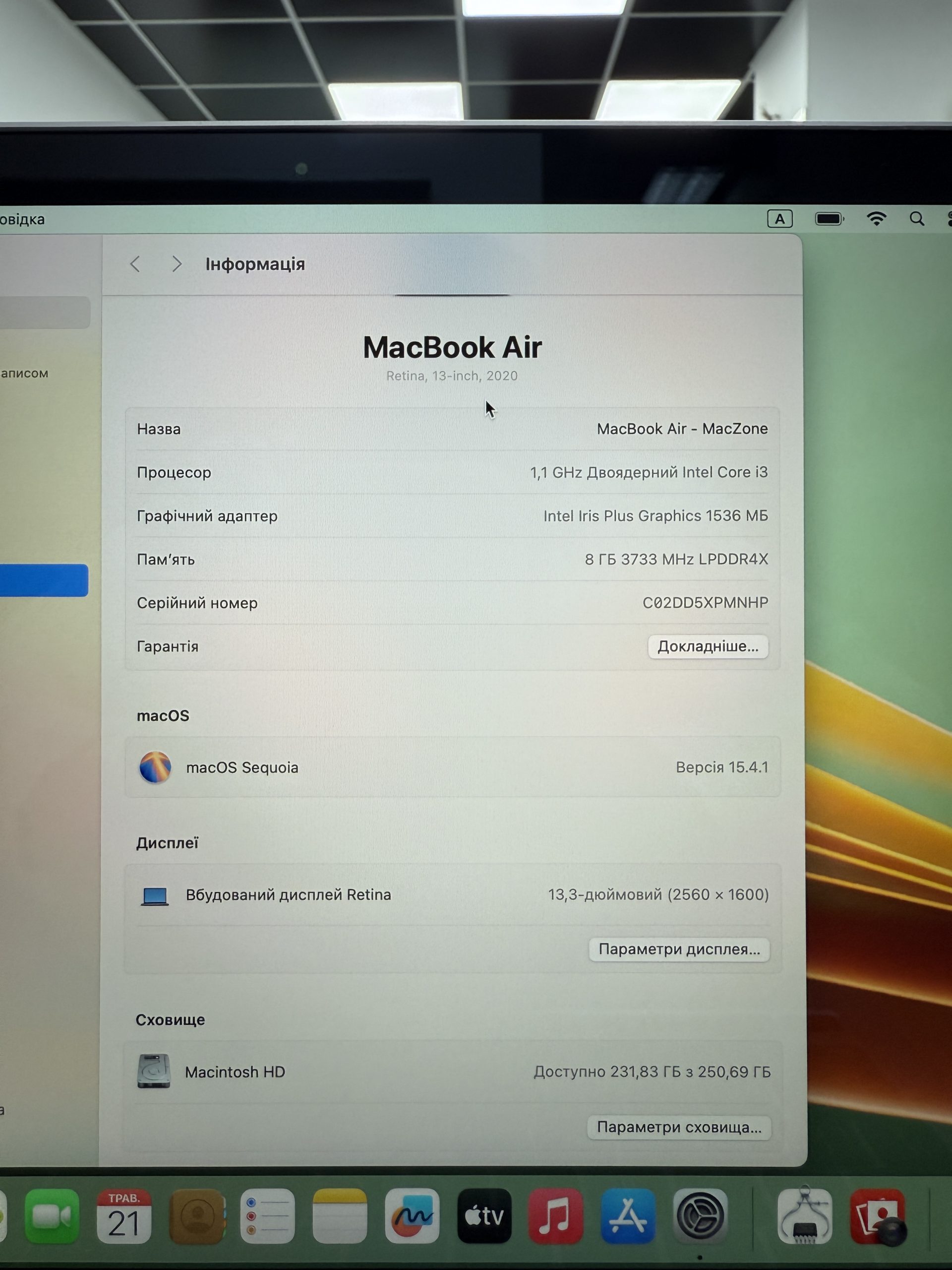Viewport: 952px width, 1270px height.
Task: Open App Store in the Dock
Action: pos(628,1216)
